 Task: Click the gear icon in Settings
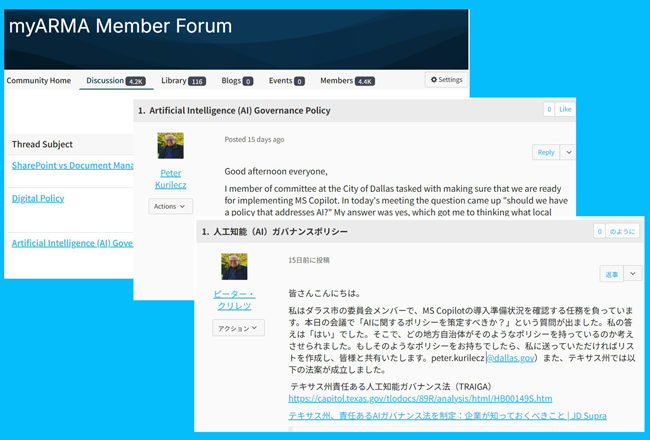pos(434,80)
